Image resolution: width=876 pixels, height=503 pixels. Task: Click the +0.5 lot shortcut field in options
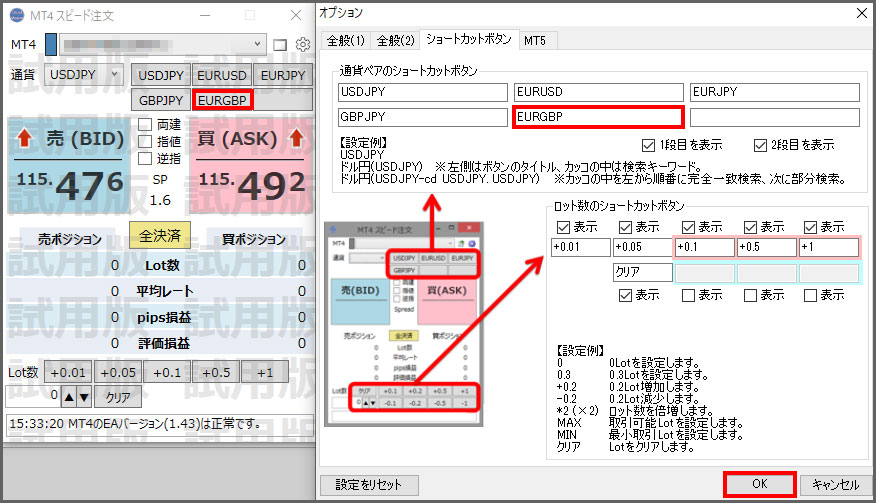point(767,247)
